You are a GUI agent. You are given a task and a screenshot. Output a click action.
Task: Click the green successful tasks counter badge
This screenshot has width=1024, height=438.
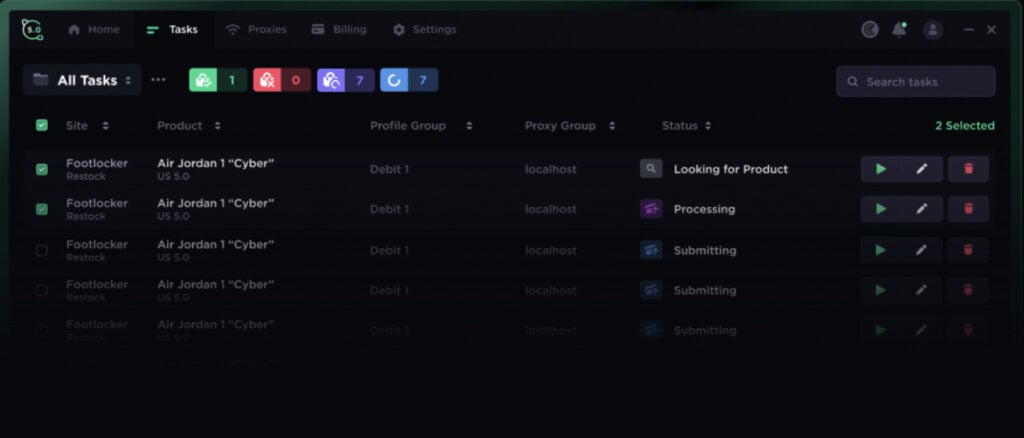217,80
